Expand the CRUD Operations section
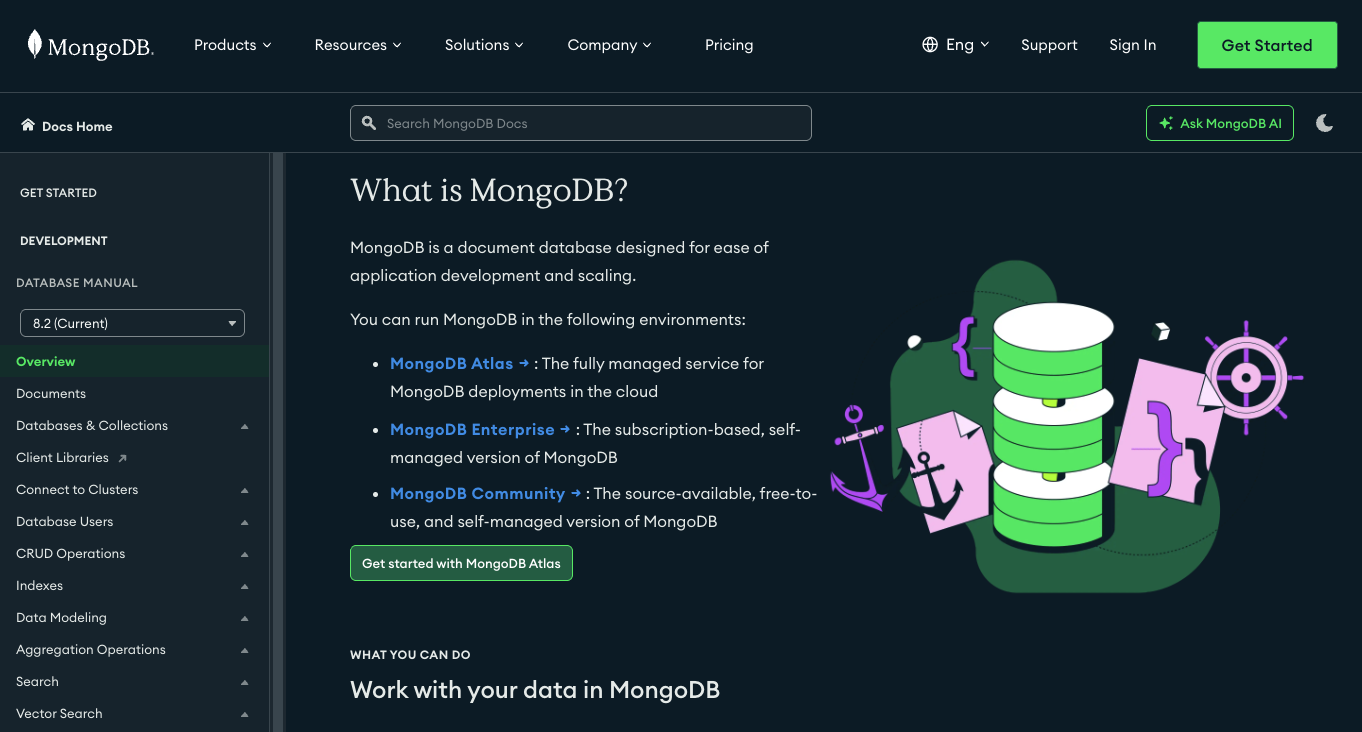 [x=245, y=554]
